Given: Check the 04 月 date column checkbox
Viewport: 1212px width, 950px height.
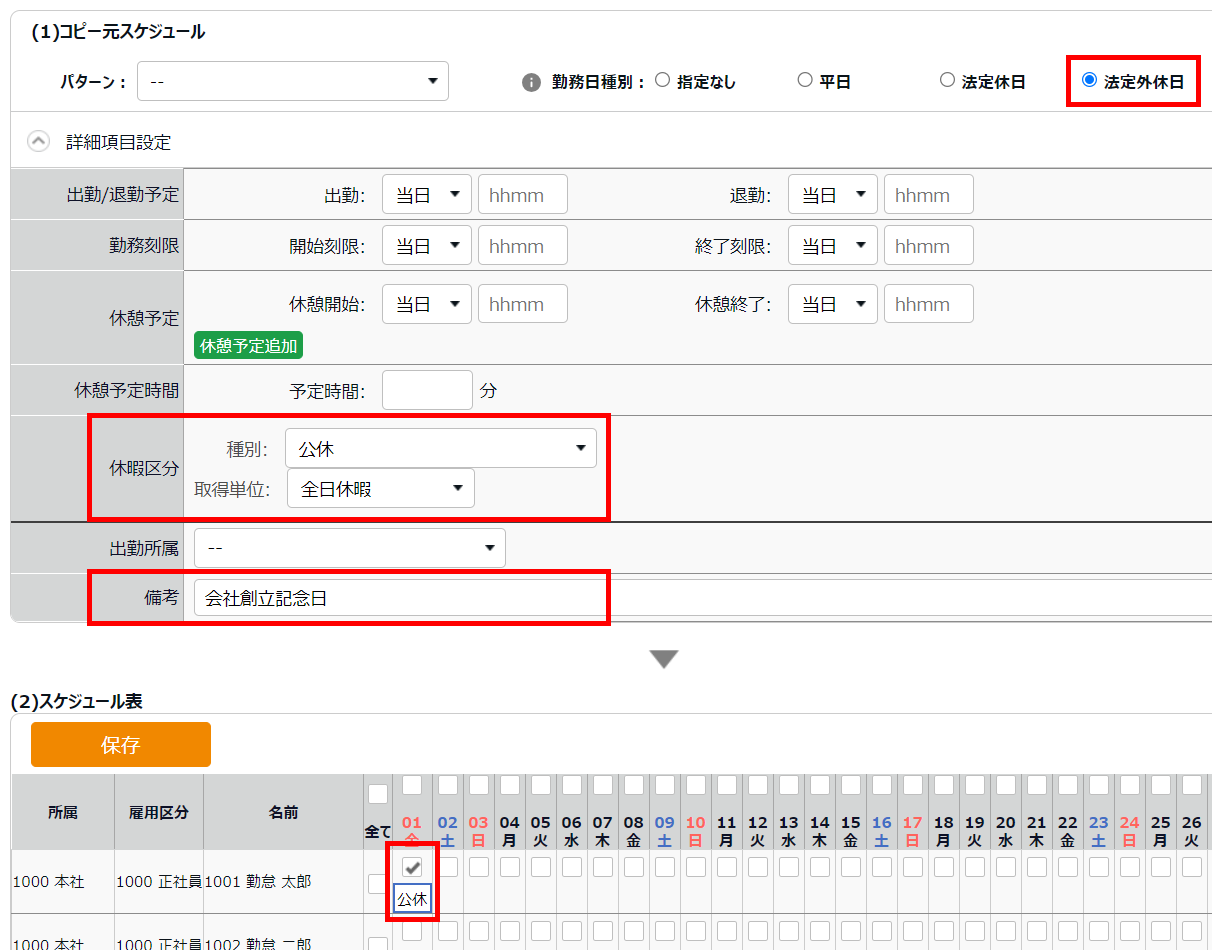Looking at the screenshot, I should (509, 784).
